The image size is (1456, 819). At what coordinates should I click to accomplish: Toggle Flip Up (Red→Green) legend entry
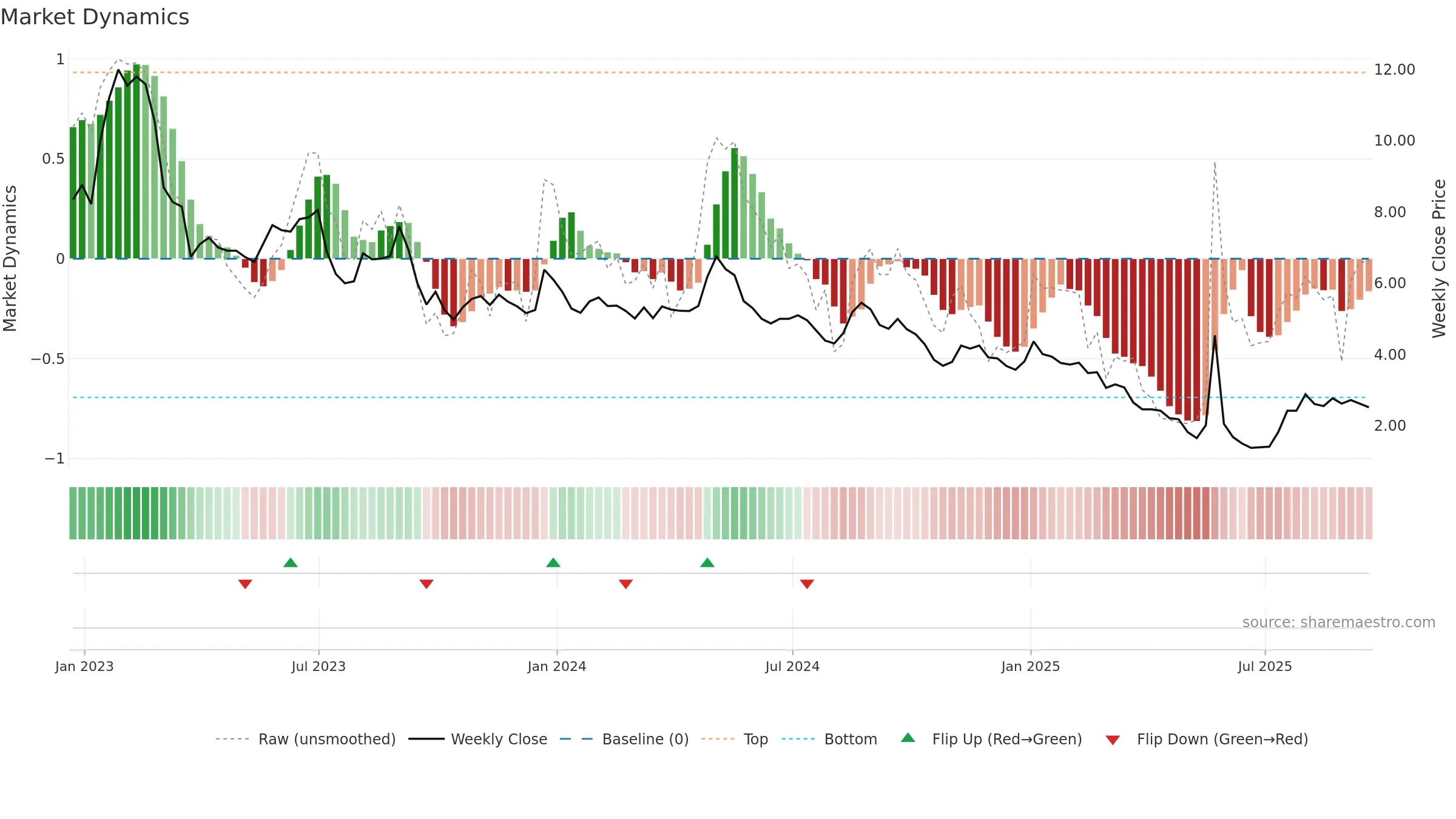click(x=991, y=739)
